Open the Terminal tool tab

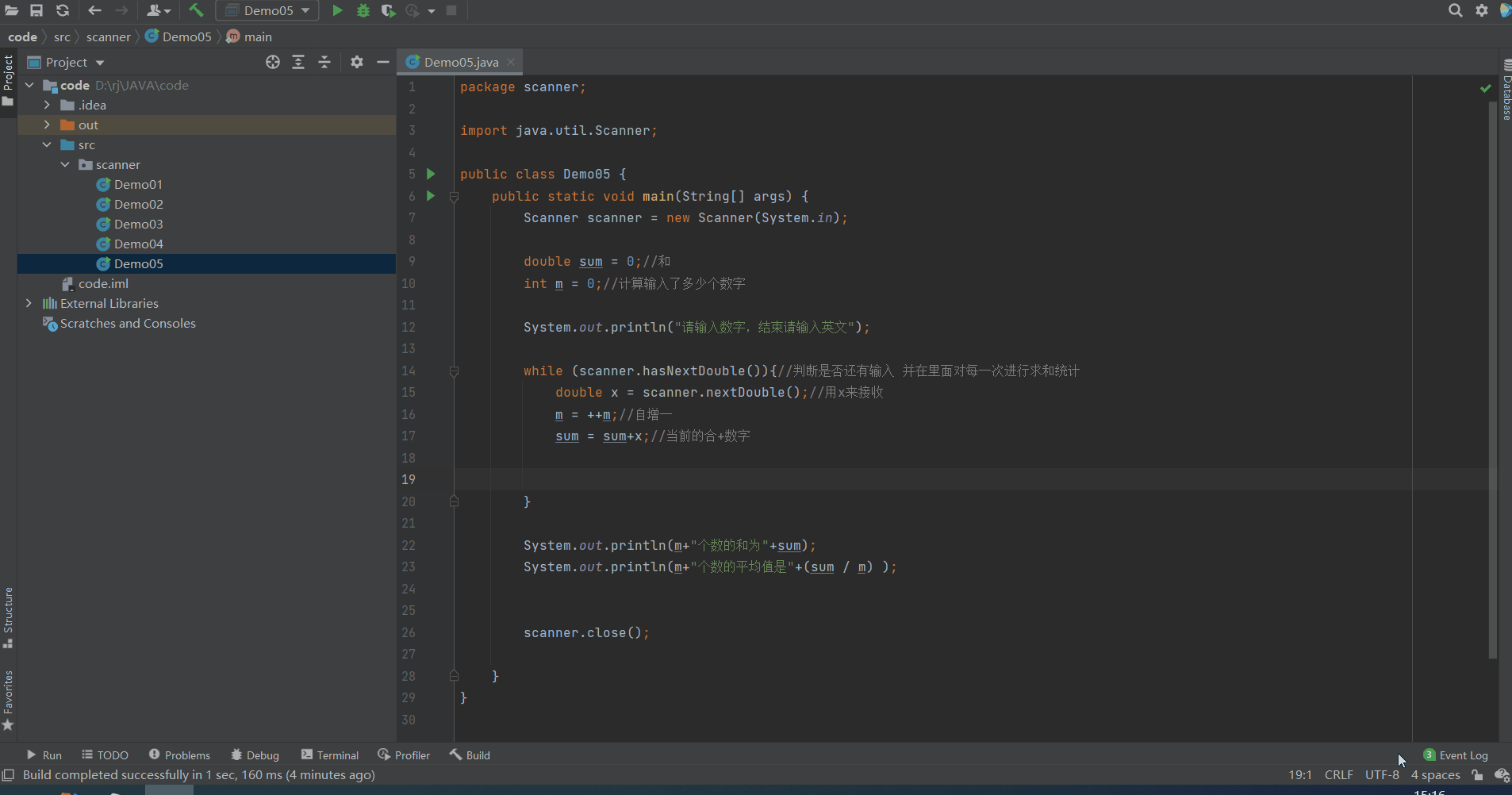coord(330,755)
